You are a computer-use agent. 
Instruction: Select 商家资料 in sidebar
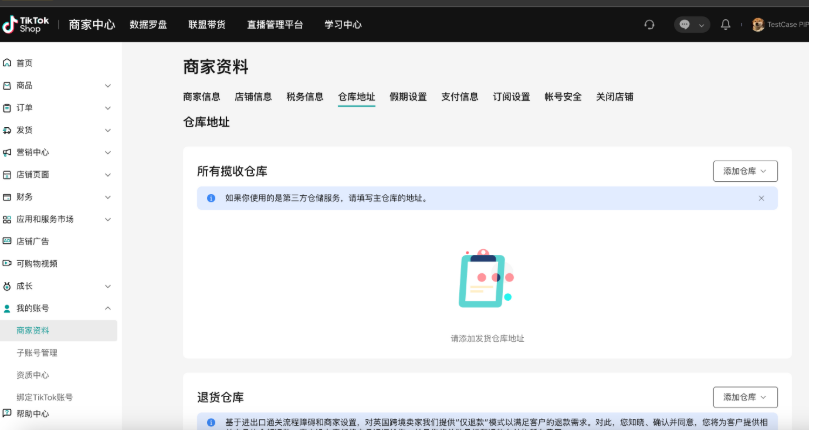coord(58,330)
